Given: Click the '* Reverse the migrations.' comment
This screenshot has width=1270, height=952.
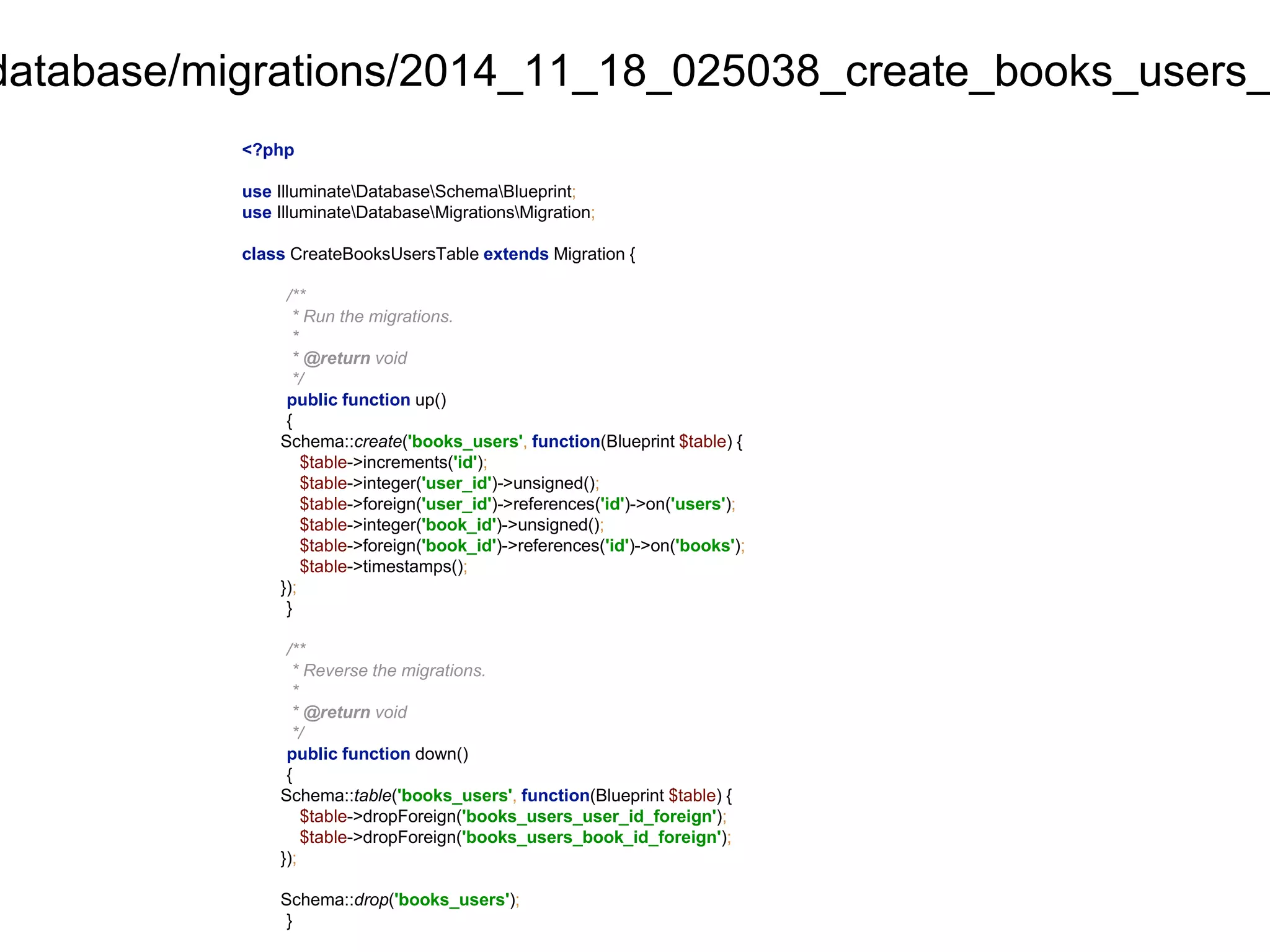Looking at the screenshot, I should coord(389,671).
